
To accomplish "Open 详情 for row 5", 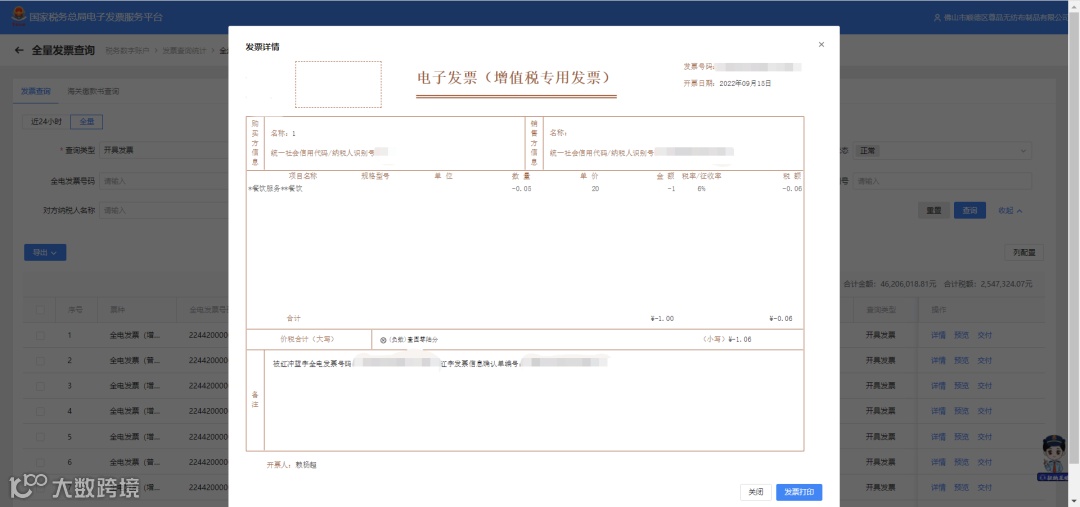I will point(938,437).
